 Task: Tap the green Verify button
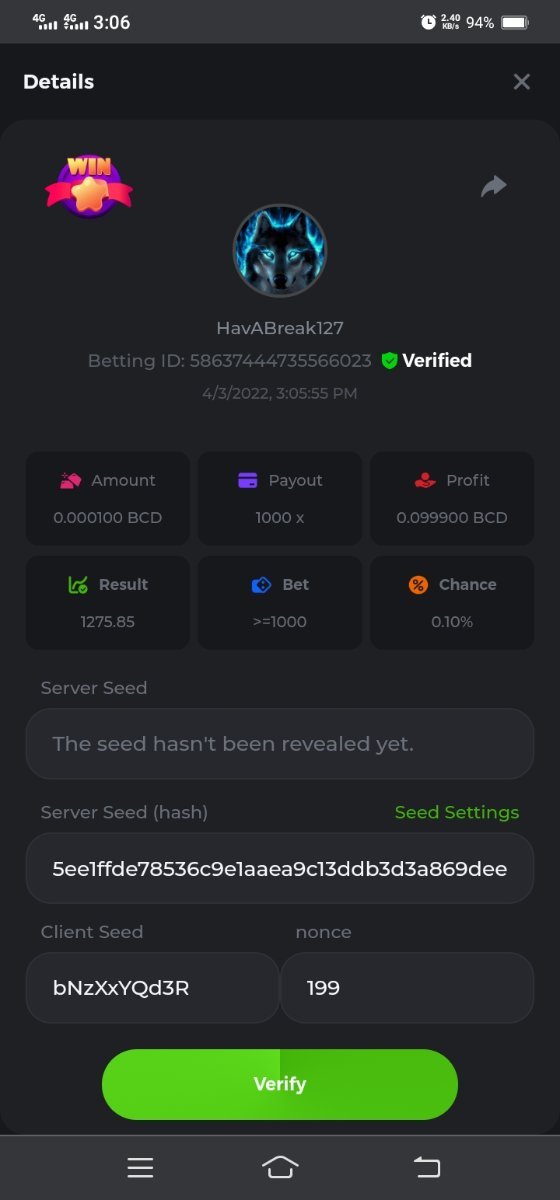[x=280, y=1084]
